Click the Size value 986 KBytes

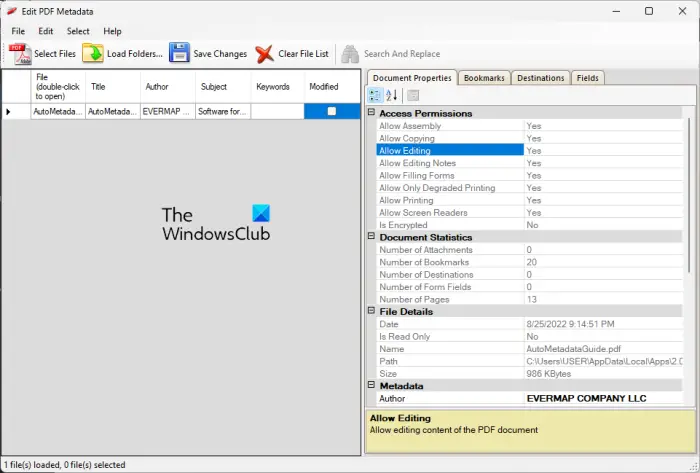549,374
